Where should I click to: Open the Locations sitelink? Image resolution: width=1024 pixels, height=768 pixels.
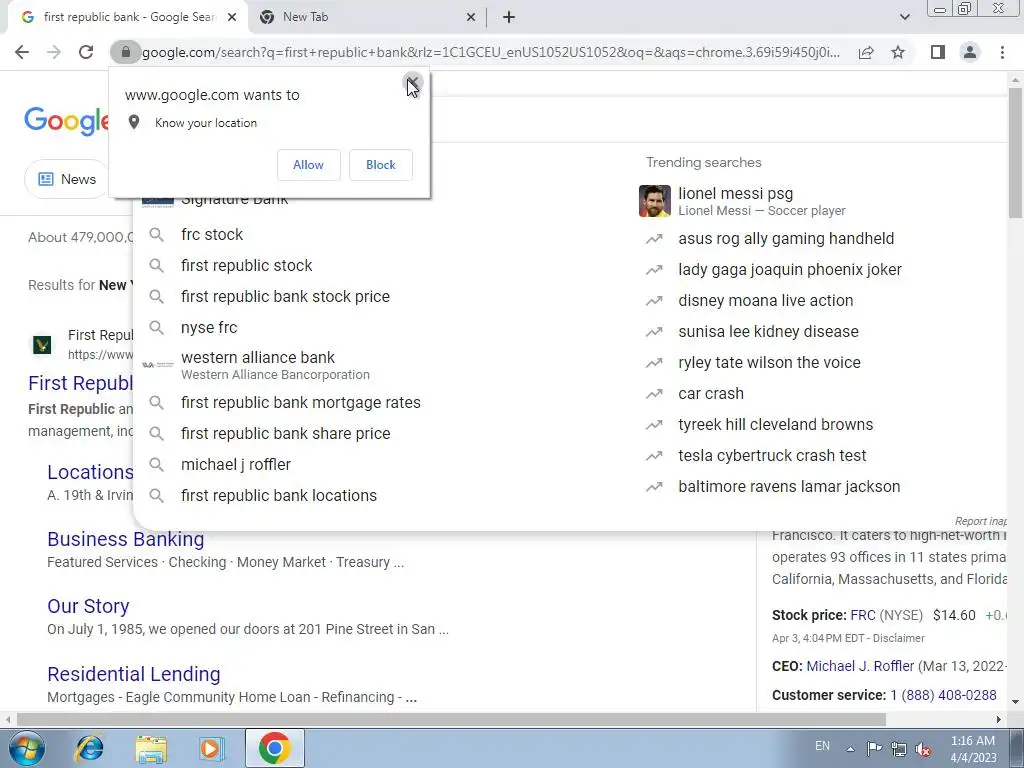click(x=90, y=472)
